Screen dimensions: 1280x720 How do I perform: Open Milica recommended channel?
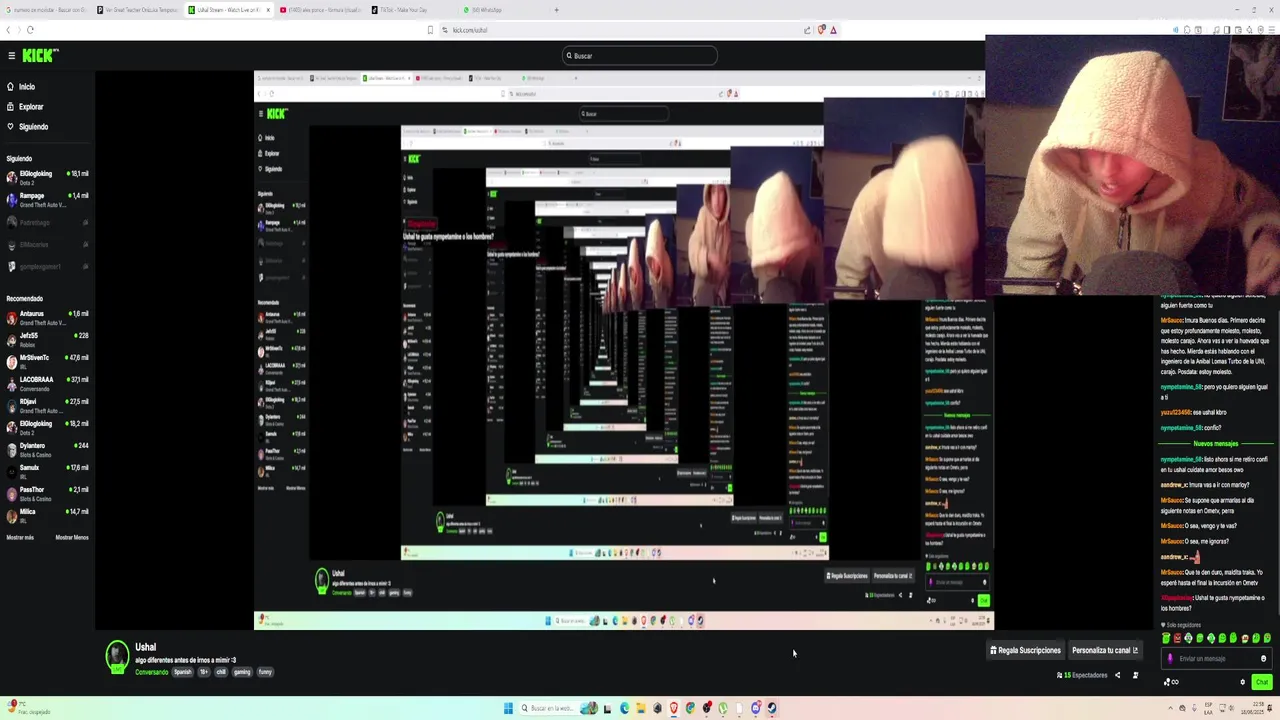point(47,515)
